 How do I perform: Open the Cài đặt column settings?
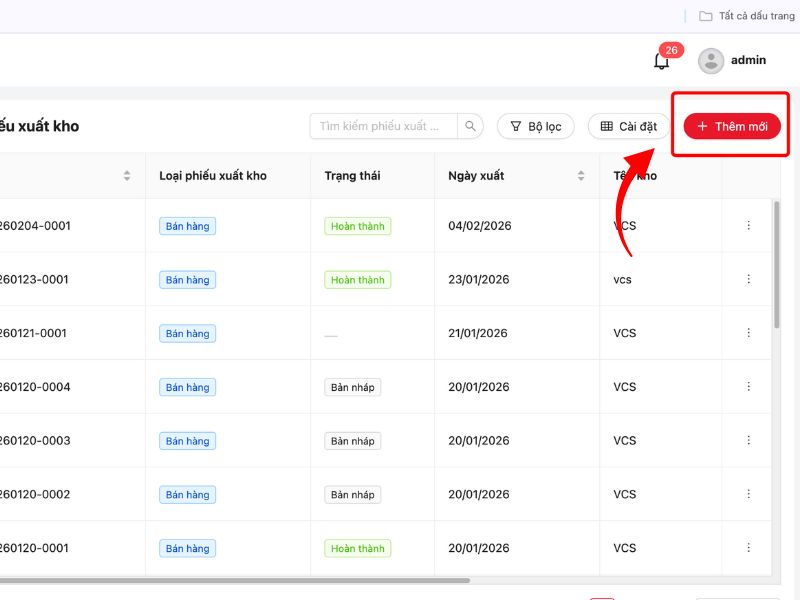(628, 126)
